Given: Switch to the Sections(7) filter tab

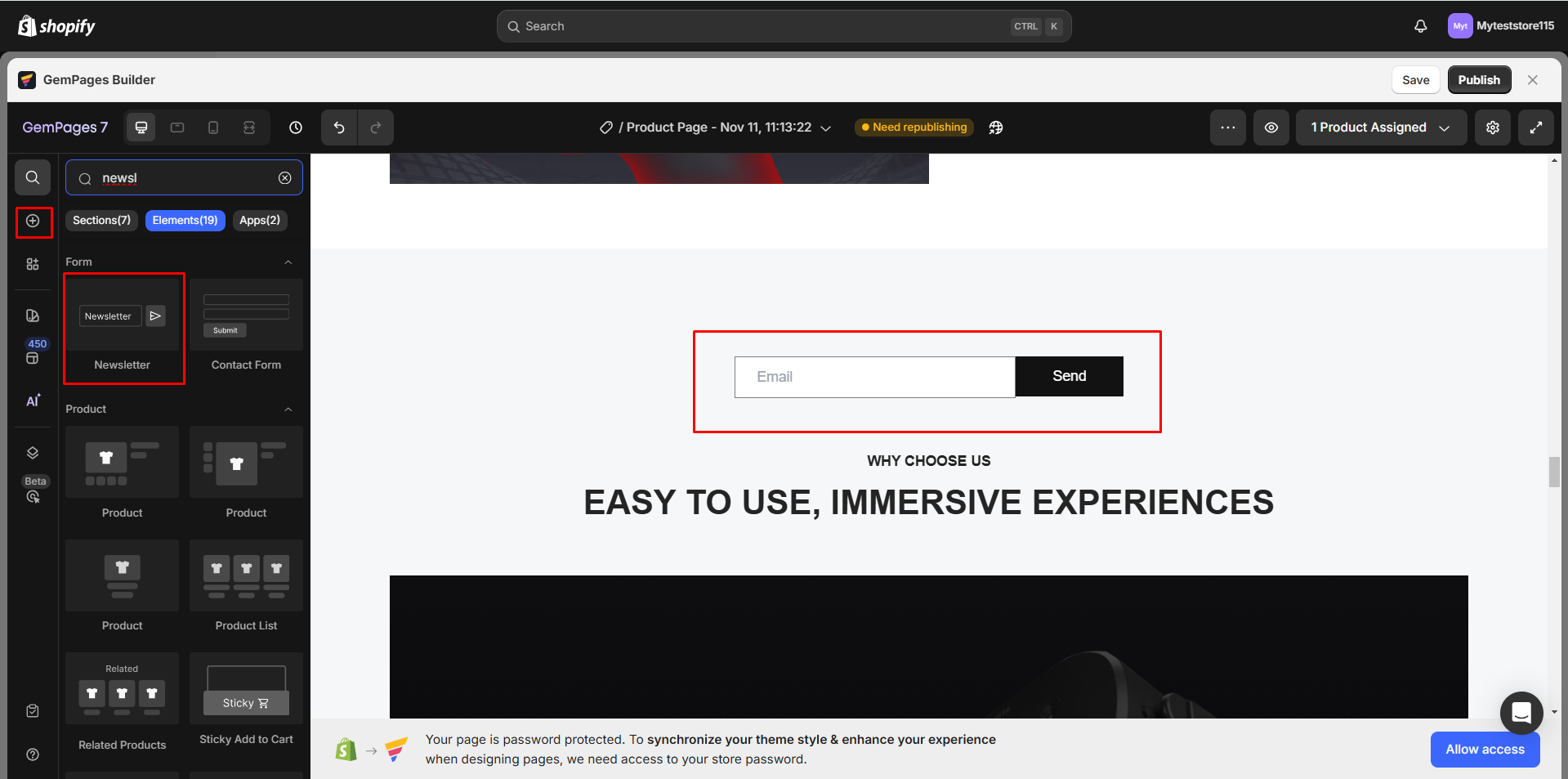Looking at the screenshot, I should tap(101, 220).
